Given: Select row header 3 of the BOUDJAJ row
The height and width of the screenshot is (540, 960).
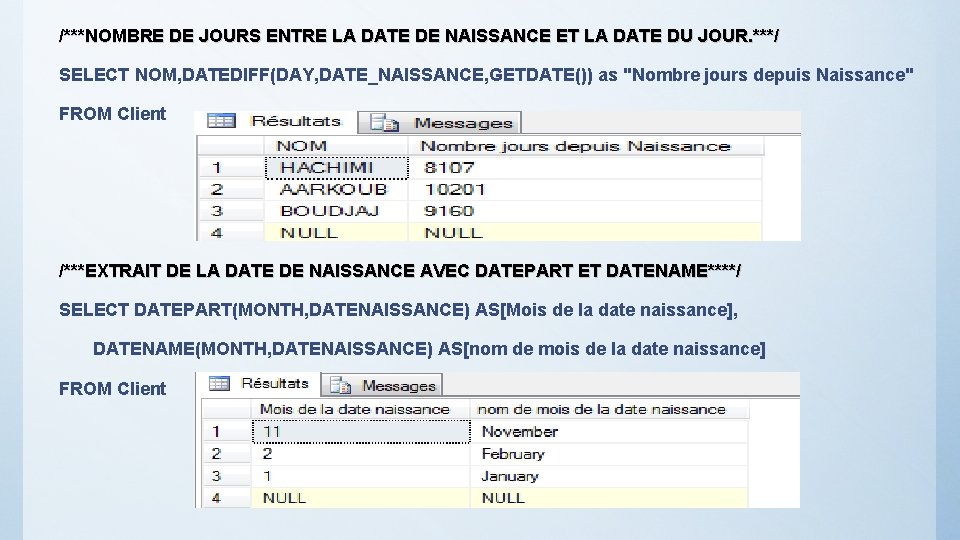Looking at the screenshot, I should pyautogui.click(x=231, y=211).
